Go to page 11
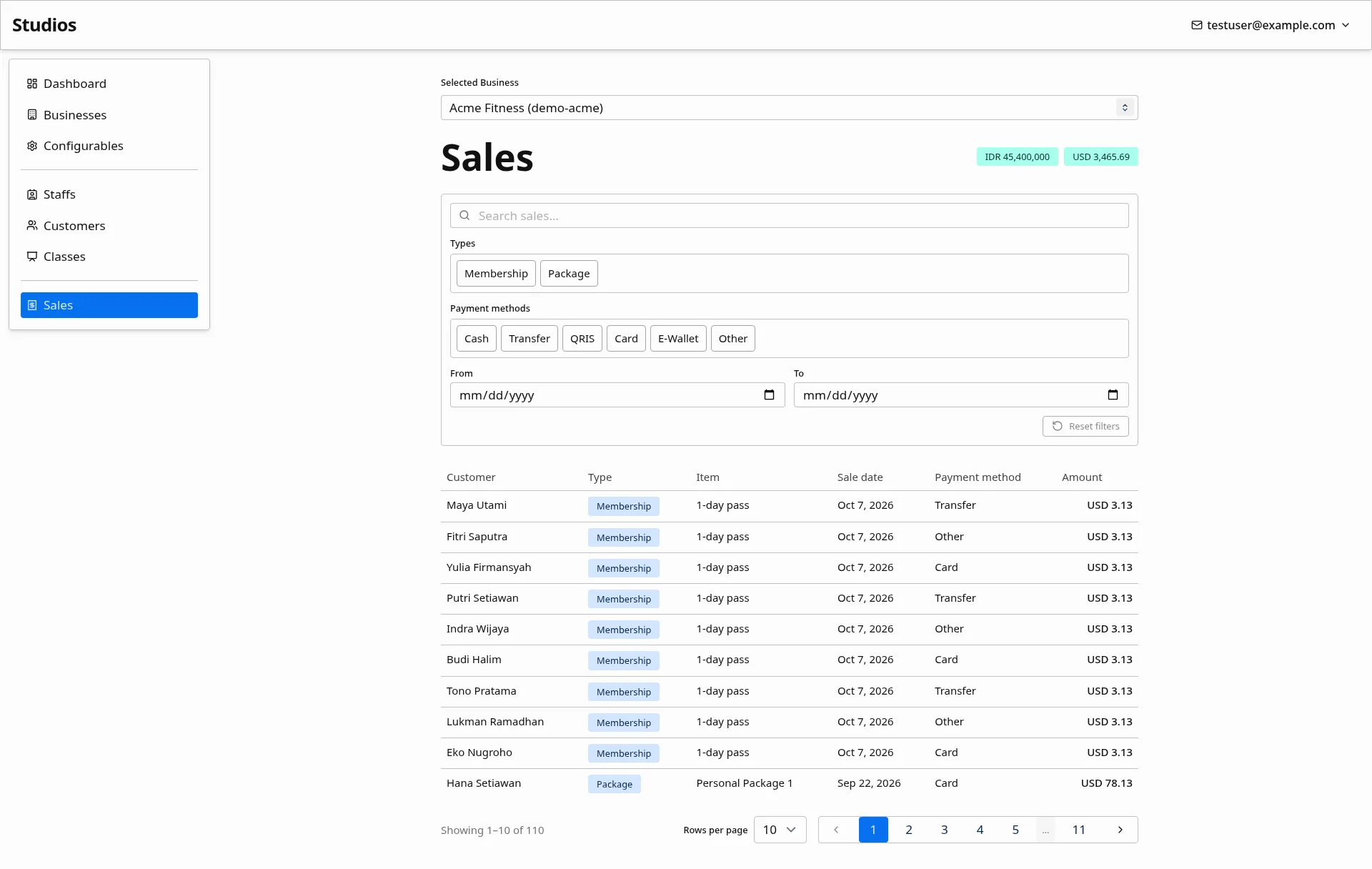This screenshot has height=869, width=1372. pos(1079,830)
